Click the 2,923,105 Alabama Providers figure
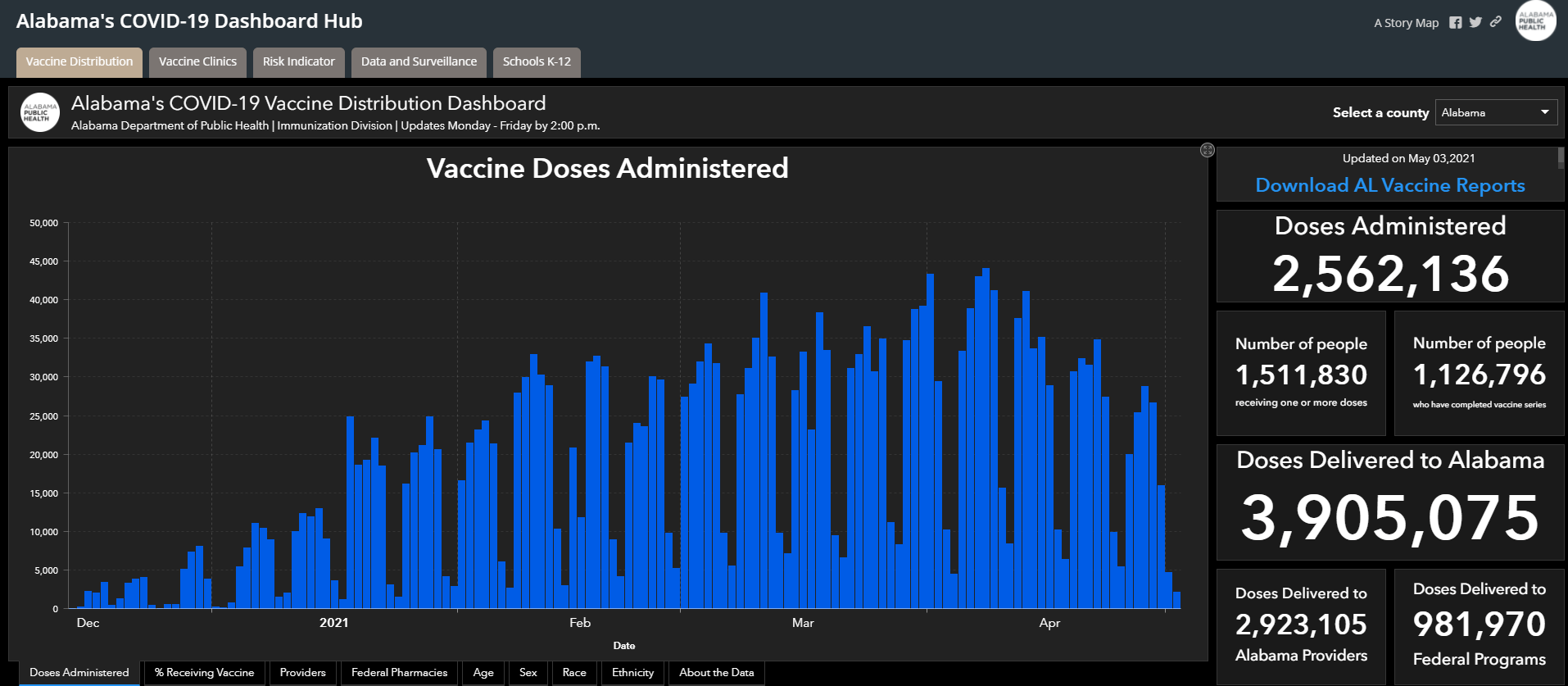1568x686 pixels. pos(1301,625)
